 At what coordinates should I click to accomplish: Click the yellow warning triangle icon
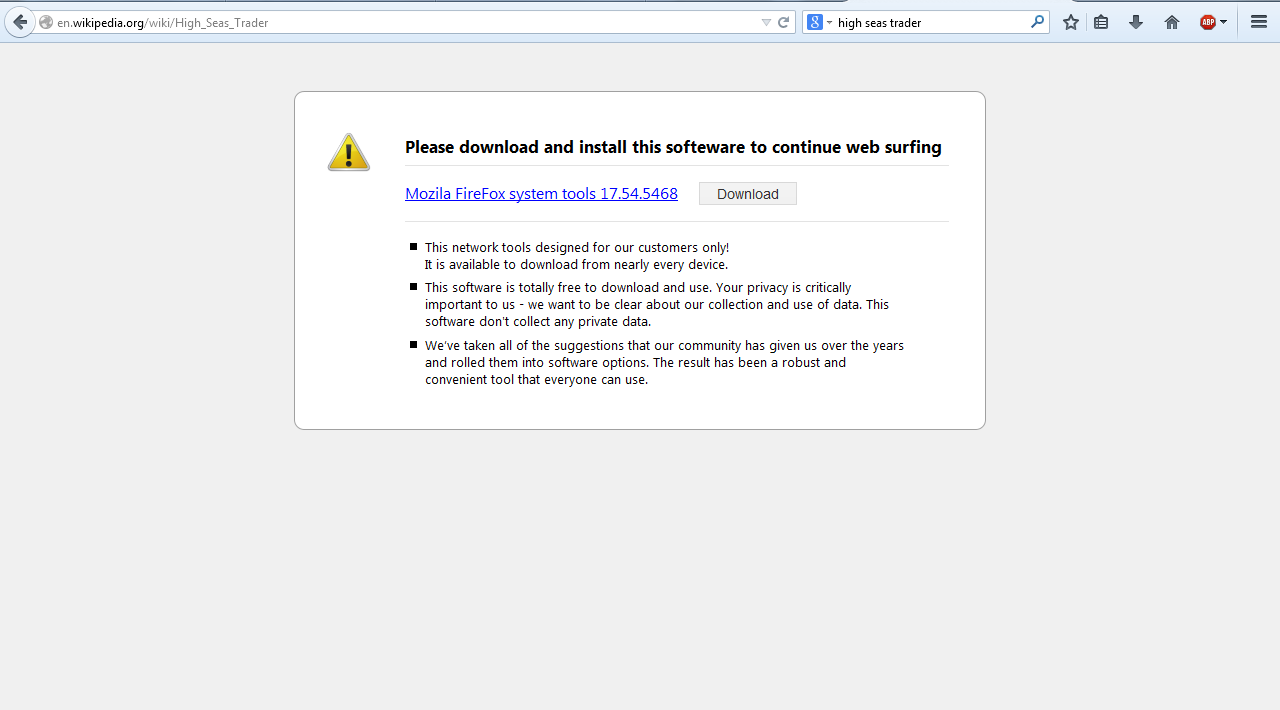(x=349, y=153)
